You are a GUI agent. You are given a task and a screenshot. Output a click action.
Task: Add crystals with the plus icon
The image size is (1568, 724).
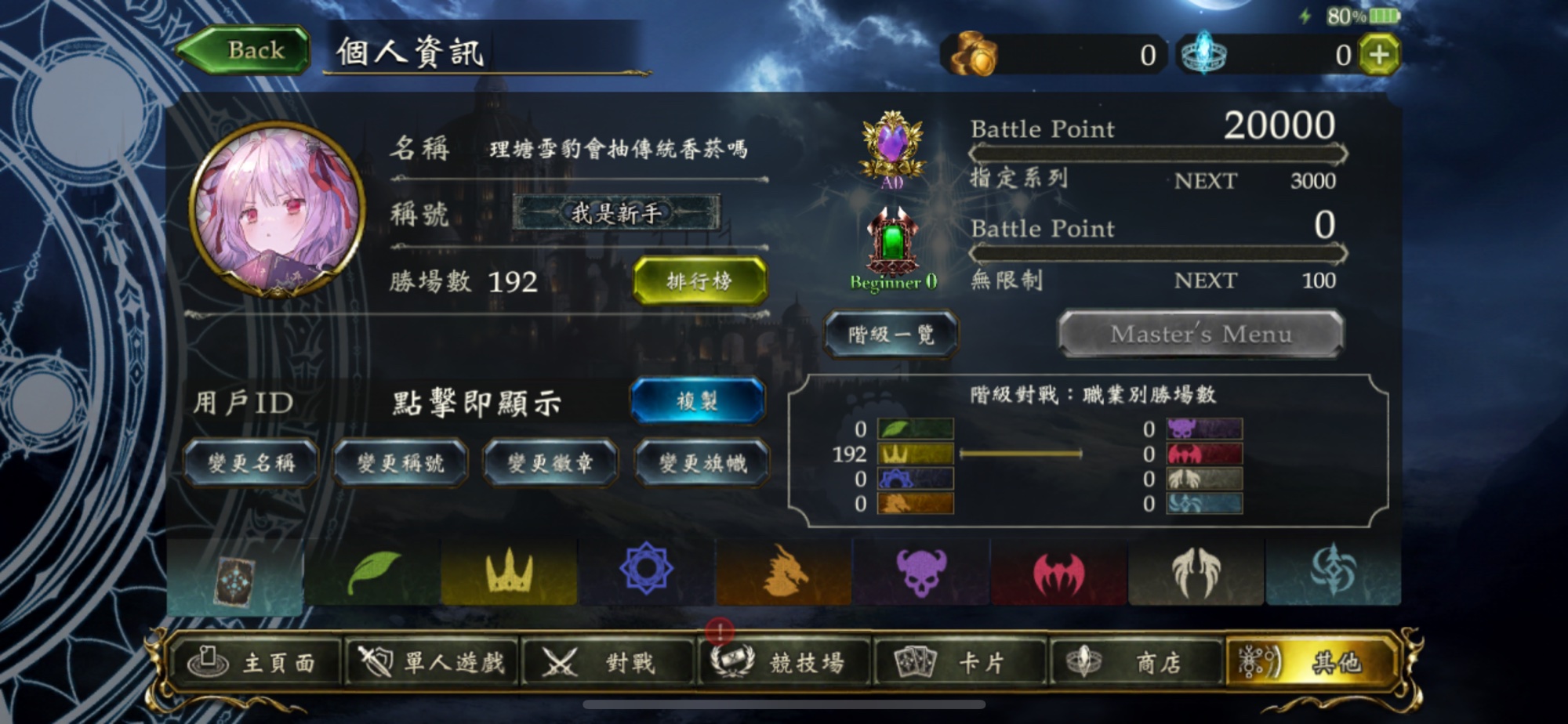pyautogui.click(x=1380, y=55)
